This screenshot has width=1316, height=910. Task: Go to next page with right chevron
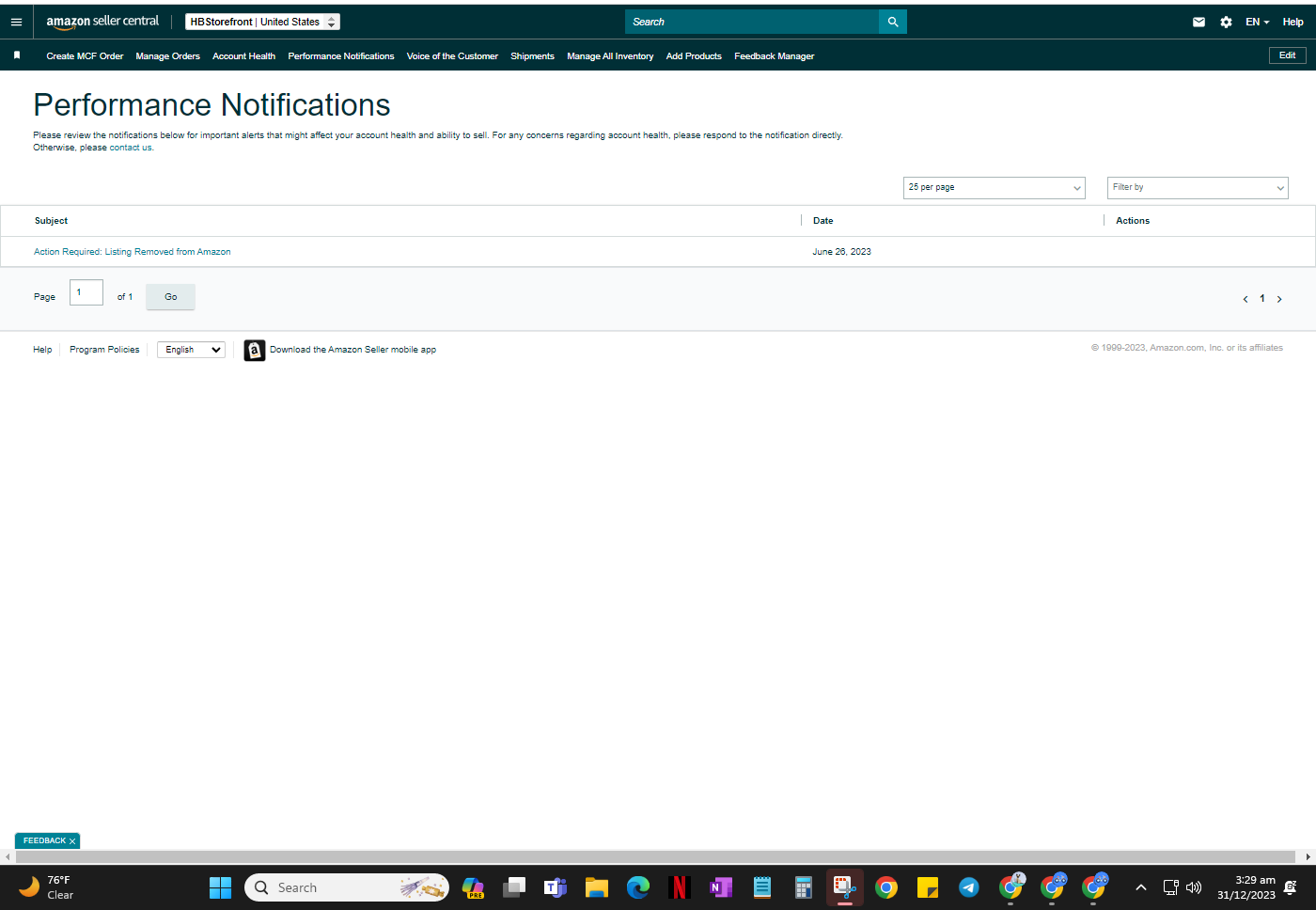click(1279, 299)
